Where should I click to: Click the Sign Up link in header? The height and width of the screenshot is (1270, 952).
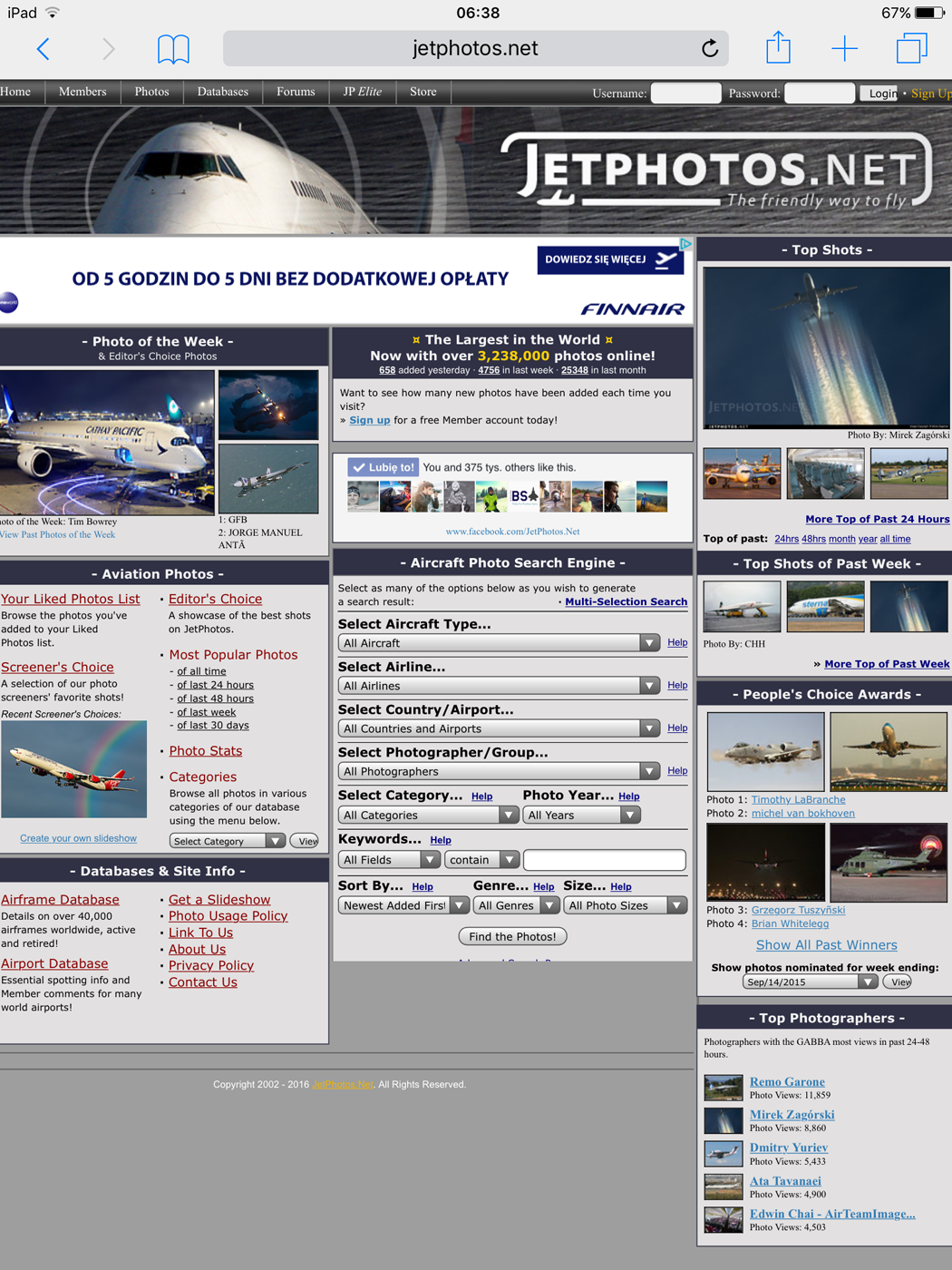(931, 93)
